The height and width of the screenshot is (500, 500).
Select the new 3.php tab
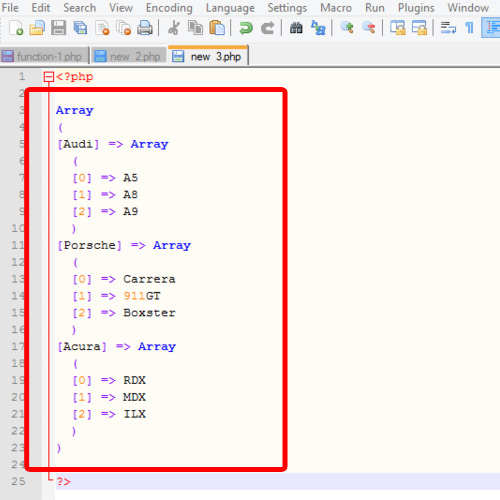(x=208, y=56)
